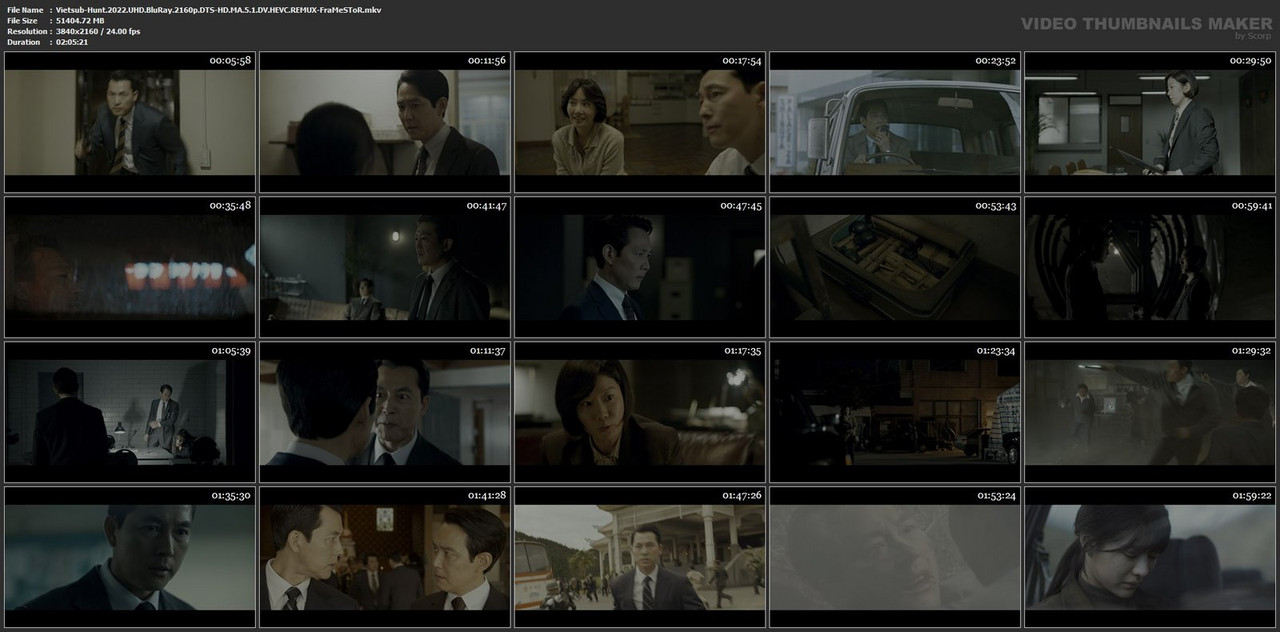Choose the thumbnail at 01:41:28

(385, 557)
